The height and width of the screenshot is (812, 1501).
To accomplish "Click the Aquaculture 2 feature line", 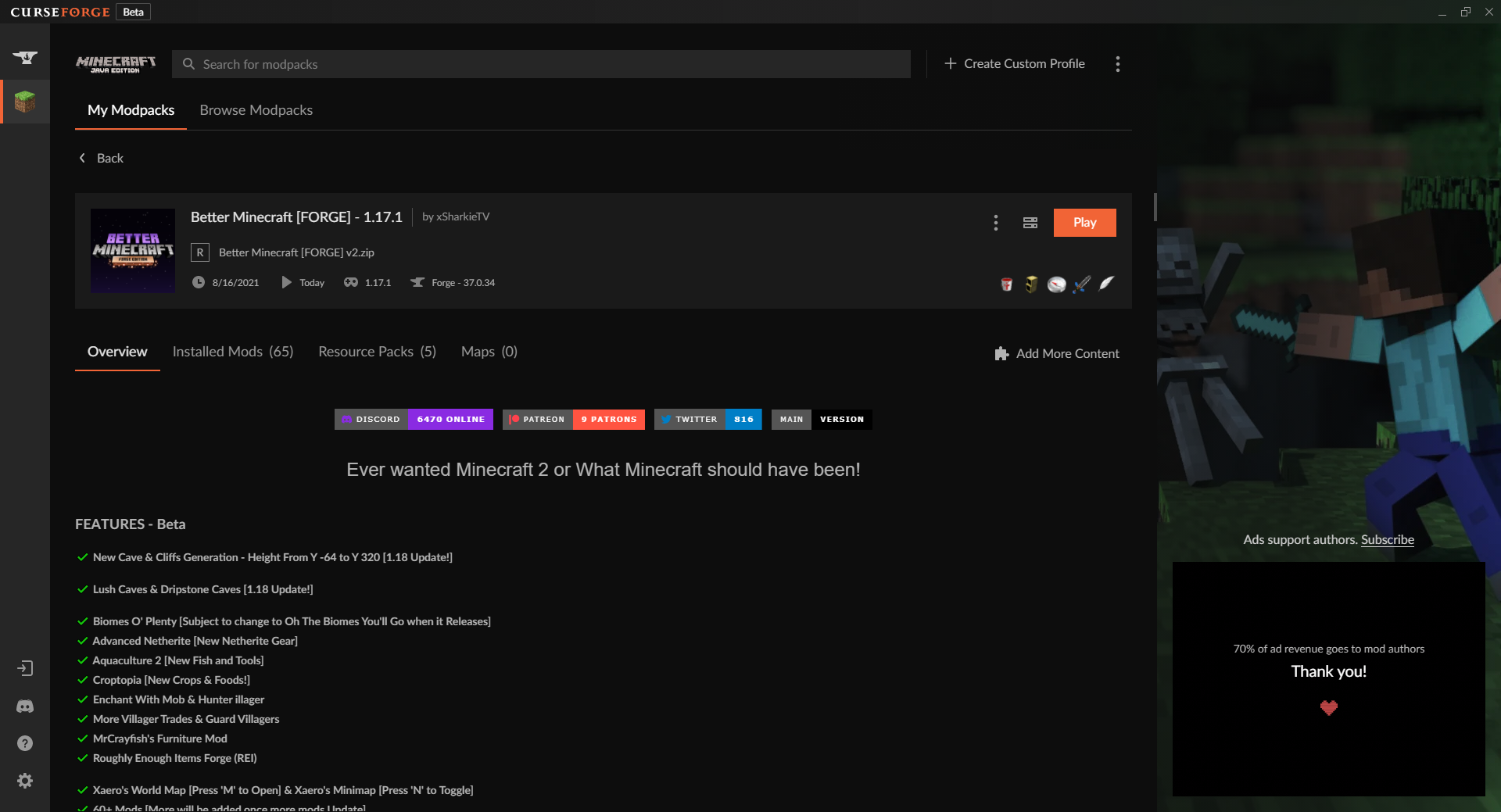I will pos(178,660).
